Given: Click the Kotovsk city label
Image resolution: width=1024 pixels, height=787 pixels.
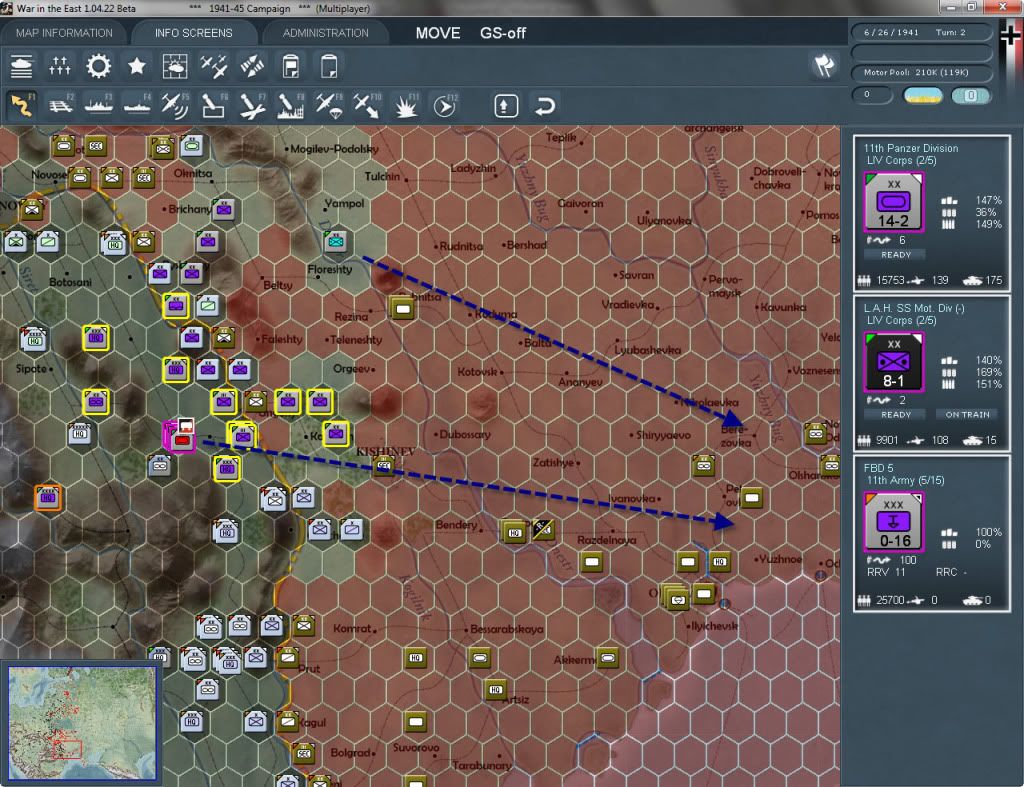Looking at the screenshot, I should (x=477, y=372).
